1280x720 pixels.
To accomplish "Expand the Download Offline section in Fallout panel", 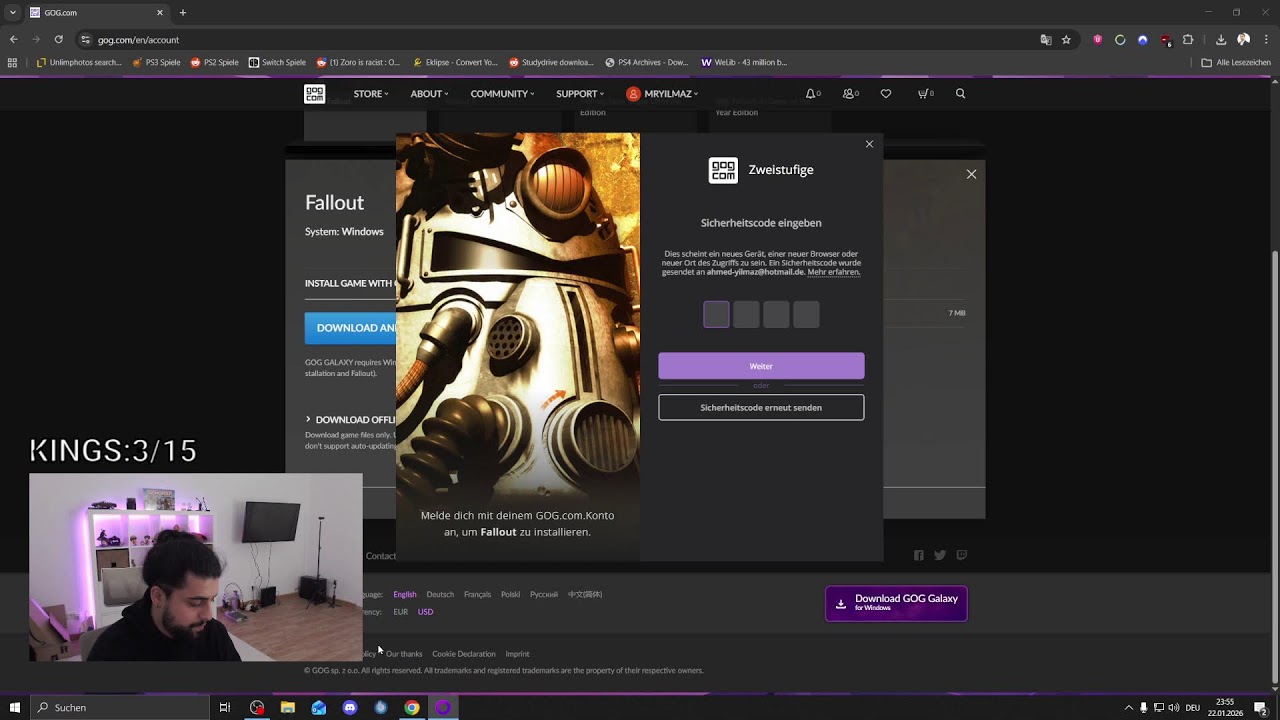I will (x=350, y=420).
